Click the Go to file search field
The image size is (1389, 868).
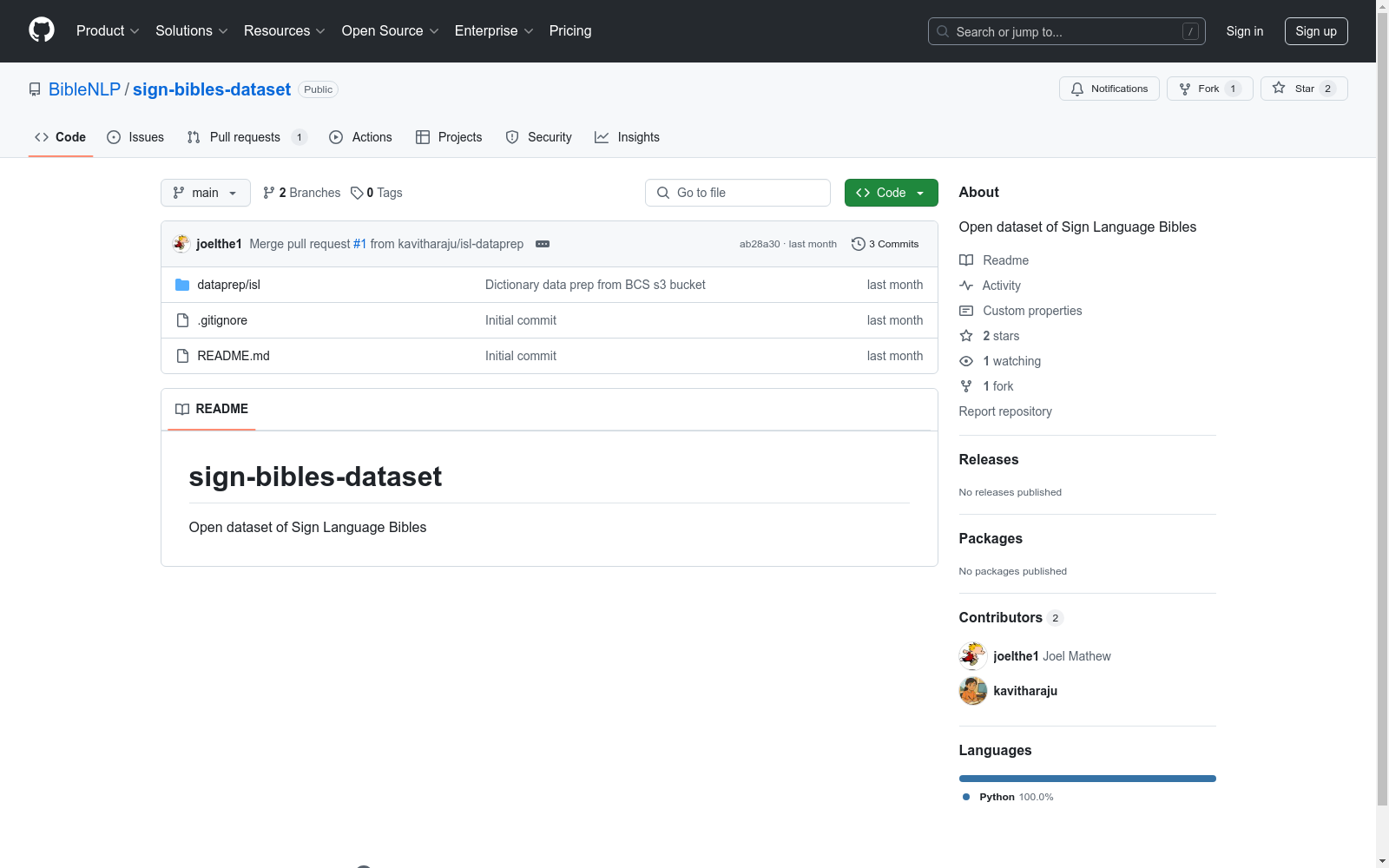coord(738,193)
